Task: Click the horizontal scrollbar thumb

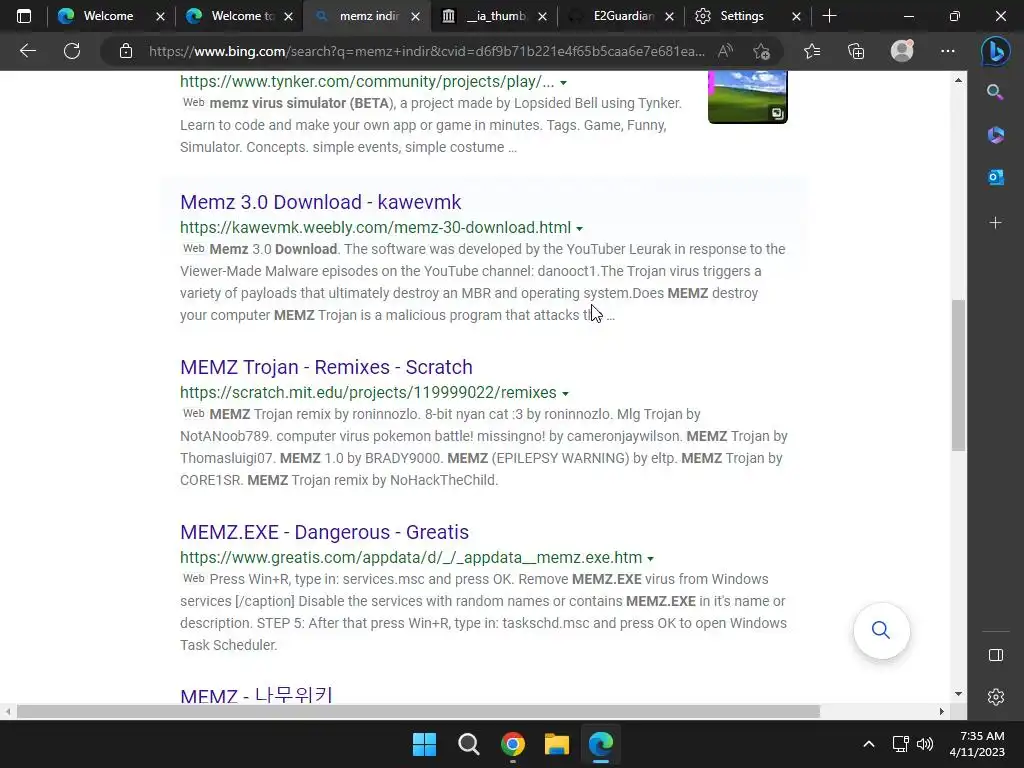Action: pyautogui.click(x=418, y=711)
